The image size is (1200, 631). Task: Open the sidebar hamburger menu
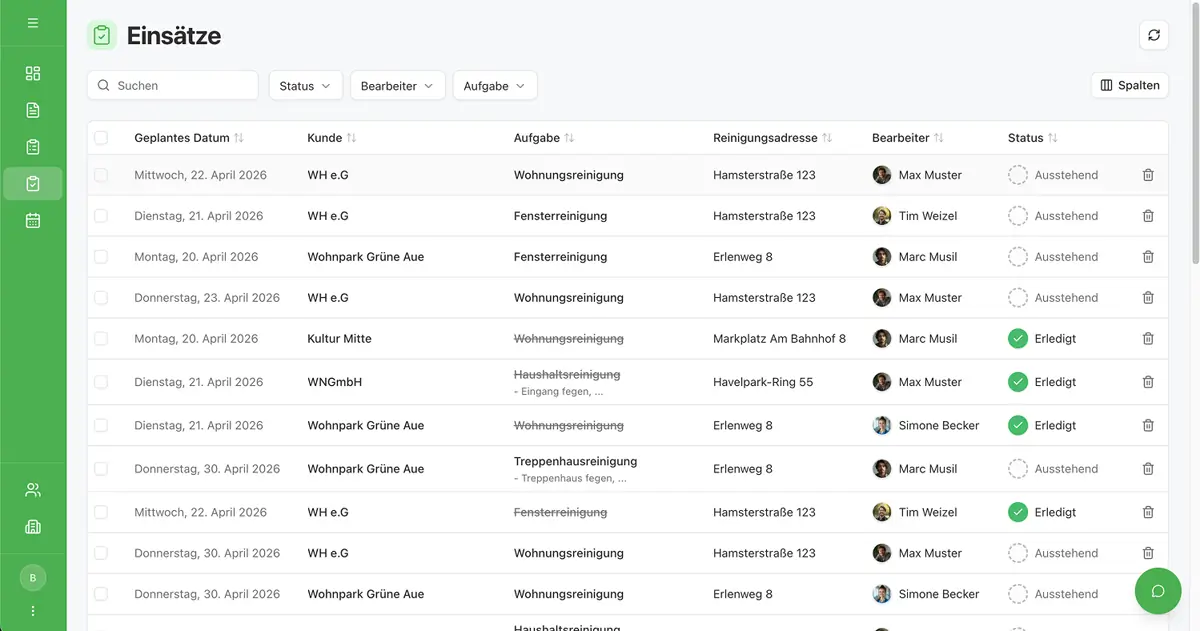point(32,20)
